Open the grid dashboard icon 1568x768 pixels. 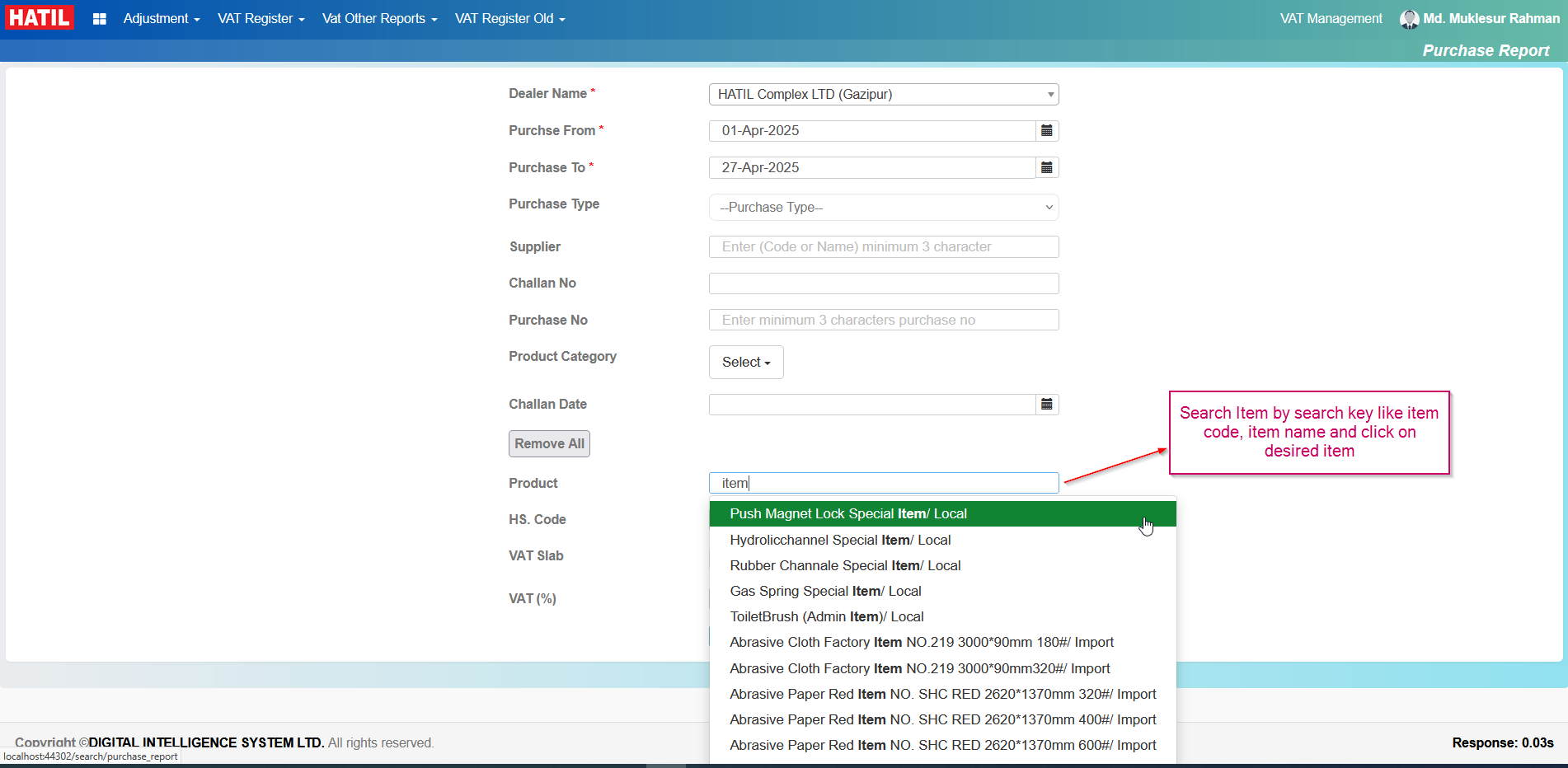pos(100,19)
